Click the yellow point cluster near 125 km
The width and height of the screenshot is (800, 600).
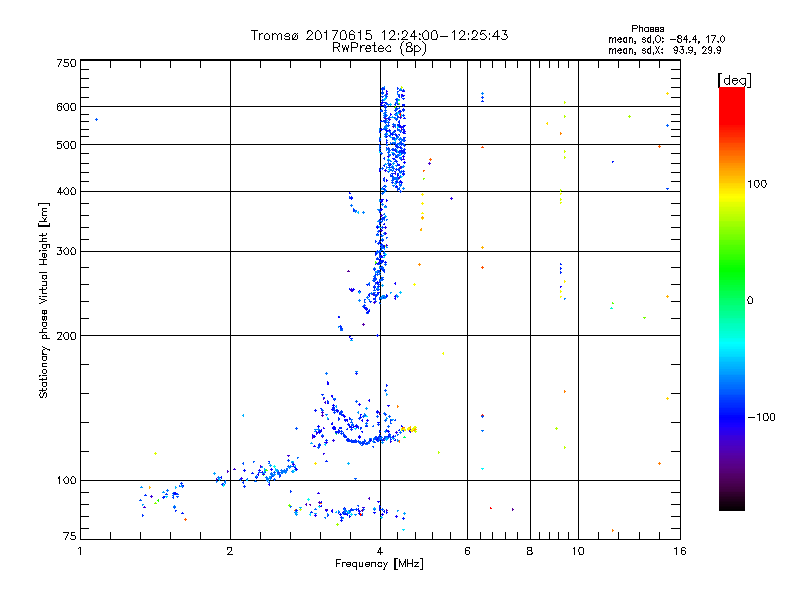(x=411, y=428)
